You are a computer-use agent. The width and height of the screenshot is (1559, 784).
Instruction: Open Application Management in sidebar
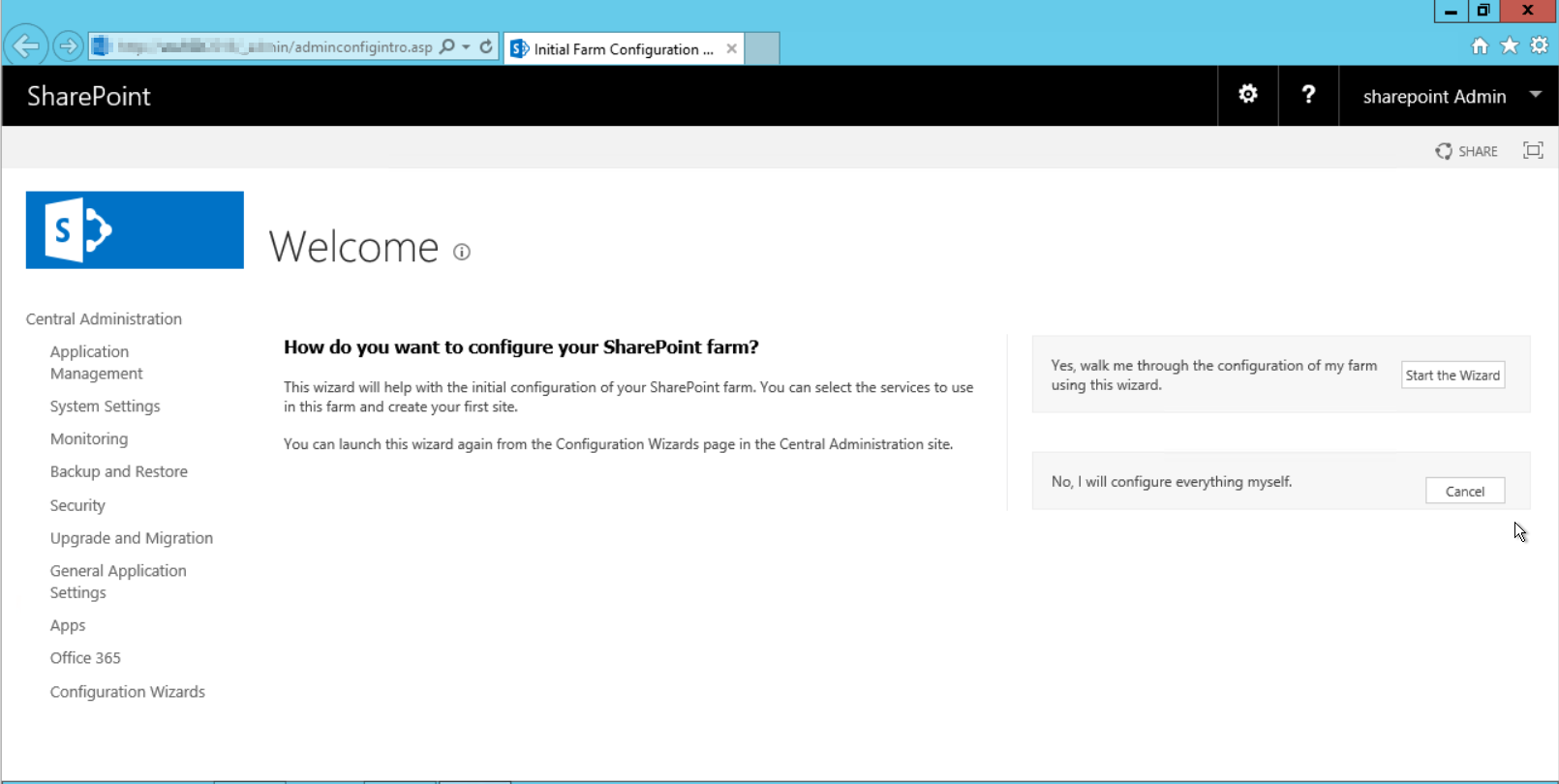pos(96,362)
